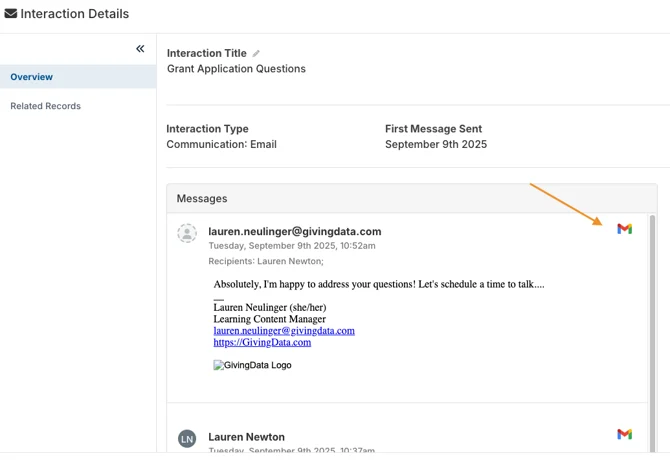Image resolution: width=670 pixels, height=460 pixels.
Task: Click Learning Content Manager signature line
Action: 269,319
